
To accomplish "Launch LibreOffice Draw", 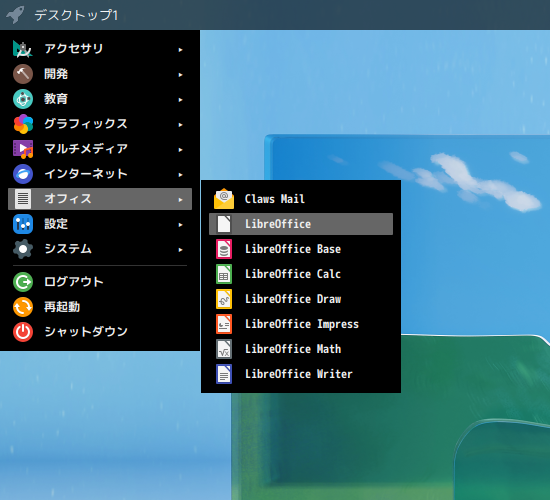I will click(x=301, y=299).
